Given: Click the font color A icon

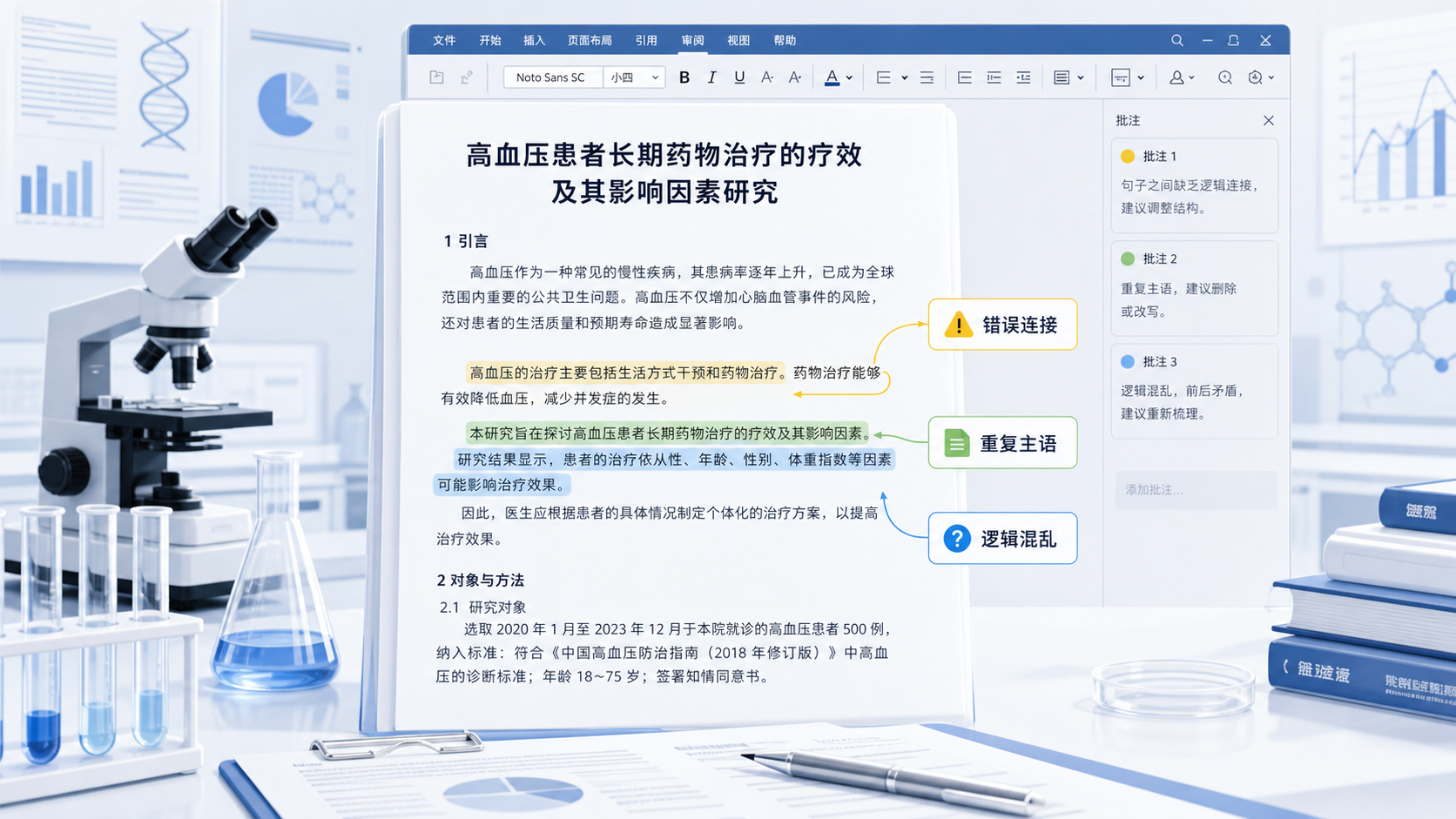Looking at the screenshot, I should 832,77.
